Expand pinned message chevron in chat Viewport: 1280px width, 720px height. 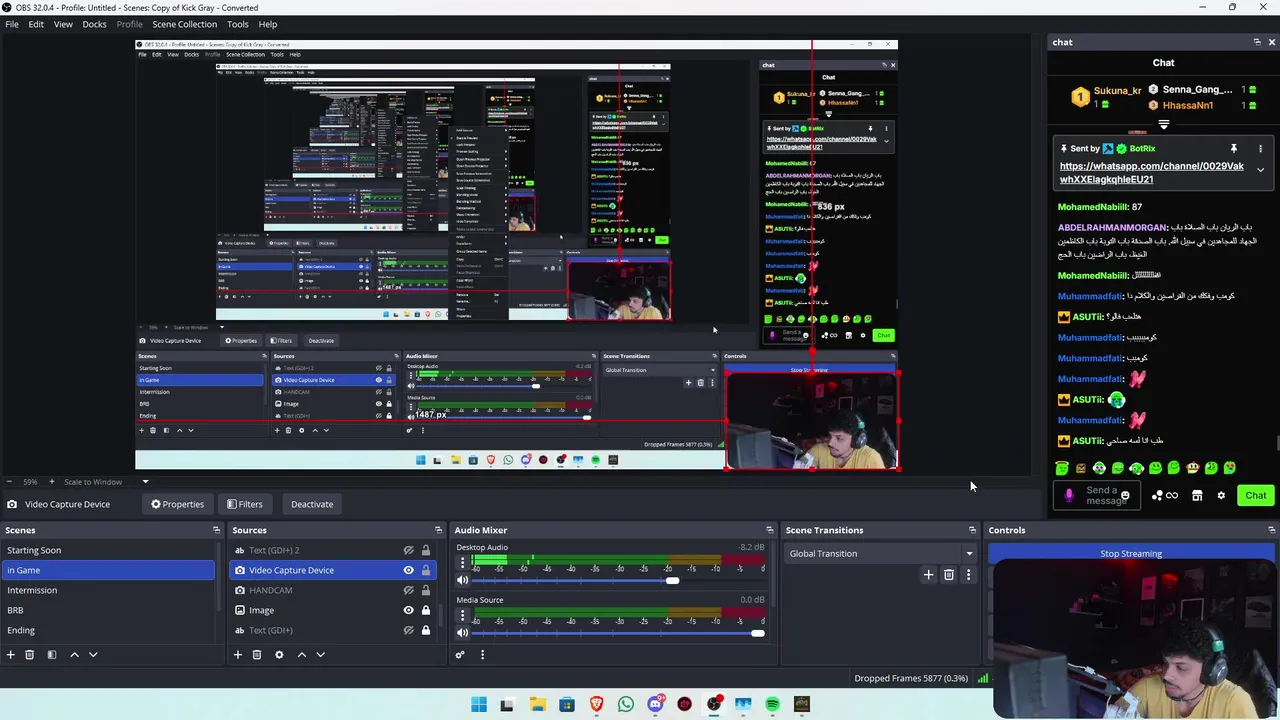click(x=1260, y=170)
